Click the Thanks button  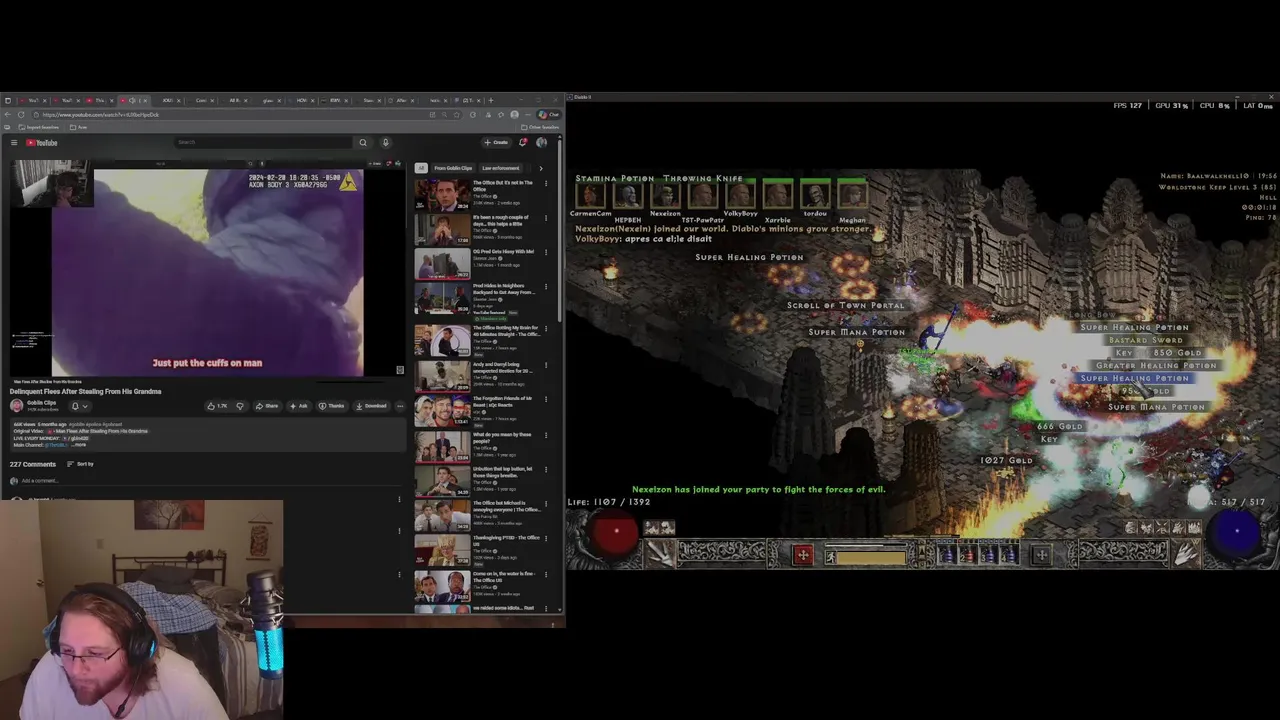331,406
